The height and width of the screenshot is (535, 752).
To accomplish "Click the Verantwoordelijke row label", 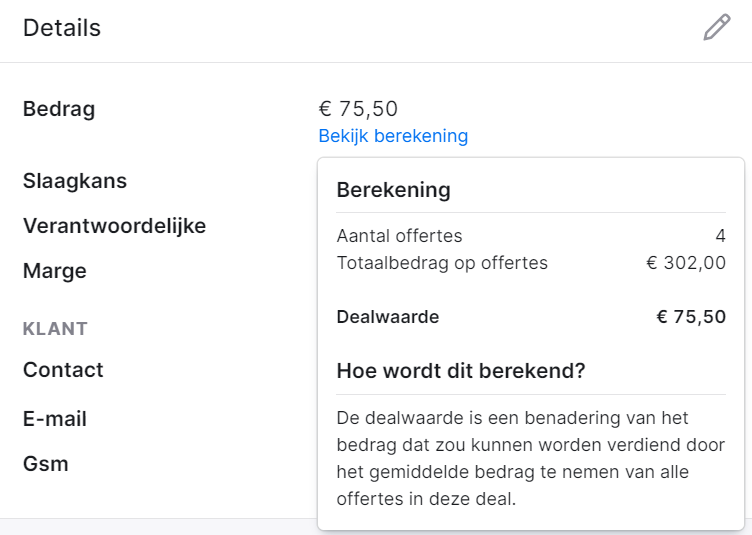I will [x=115, y=226].
